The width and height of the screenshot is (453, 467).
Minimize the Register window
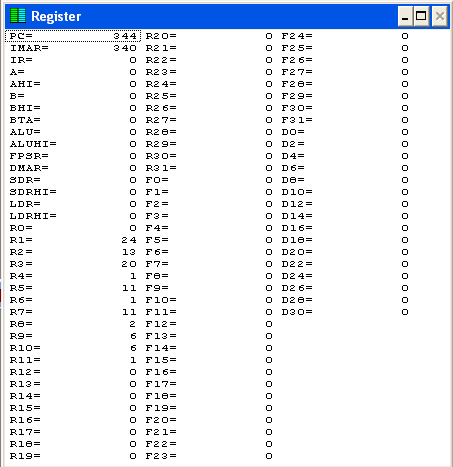tap(405, 16)
